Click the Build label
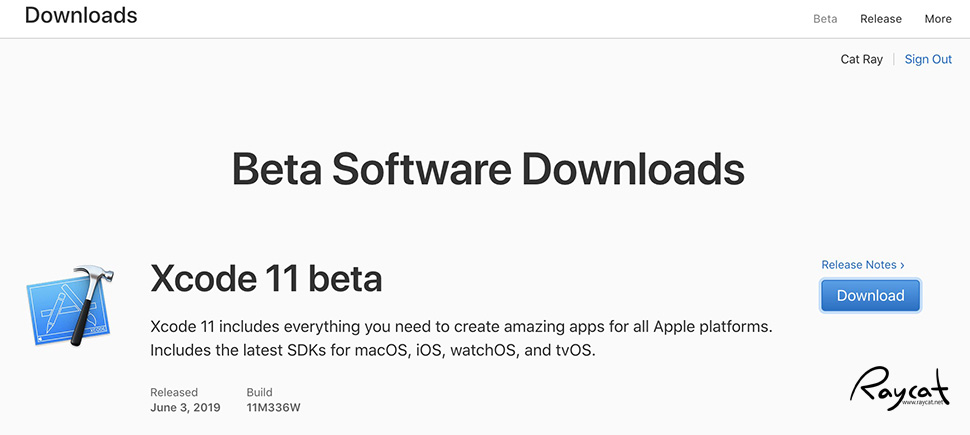This screenshot has width=970, height=435. (259, 392)
